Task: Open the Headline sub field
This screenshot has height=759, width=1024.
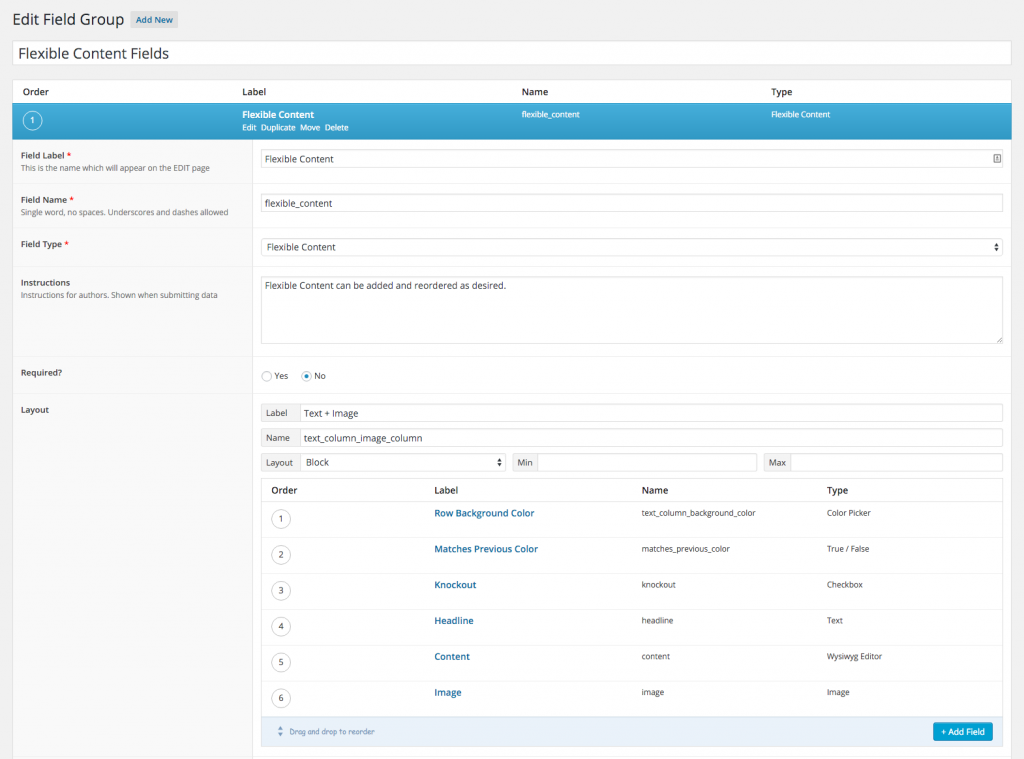Action: [454, 621]
